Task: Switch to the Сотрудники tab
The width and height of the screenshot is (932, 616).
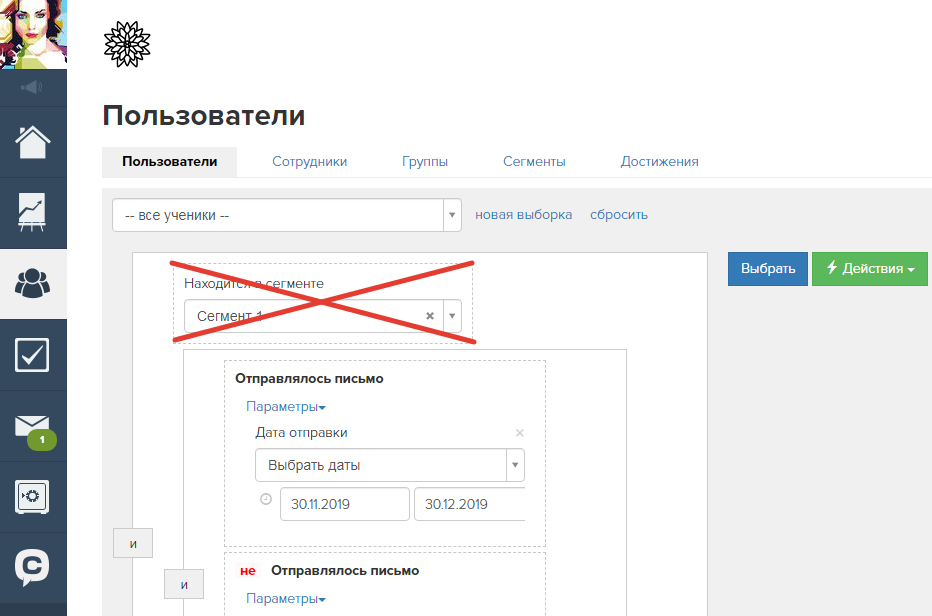Action: (x=310, y=162)
